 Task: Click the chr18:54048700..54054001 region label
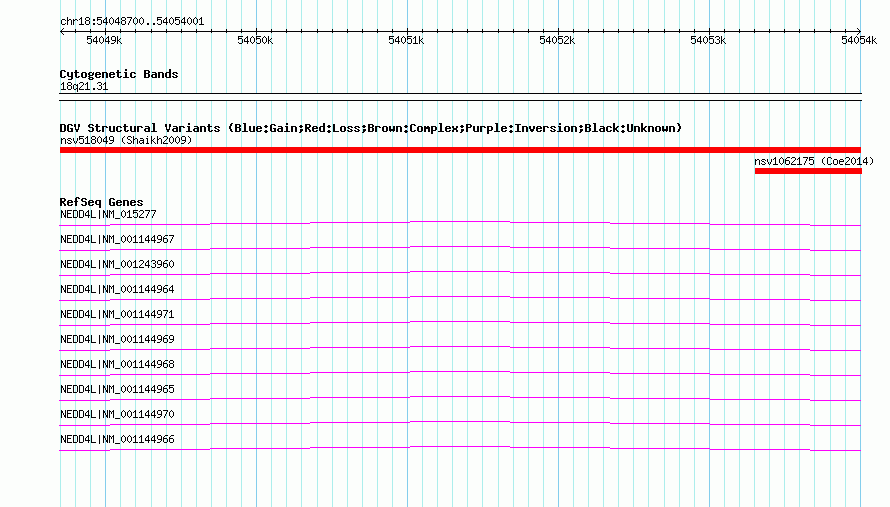click(x=132, y=22)
